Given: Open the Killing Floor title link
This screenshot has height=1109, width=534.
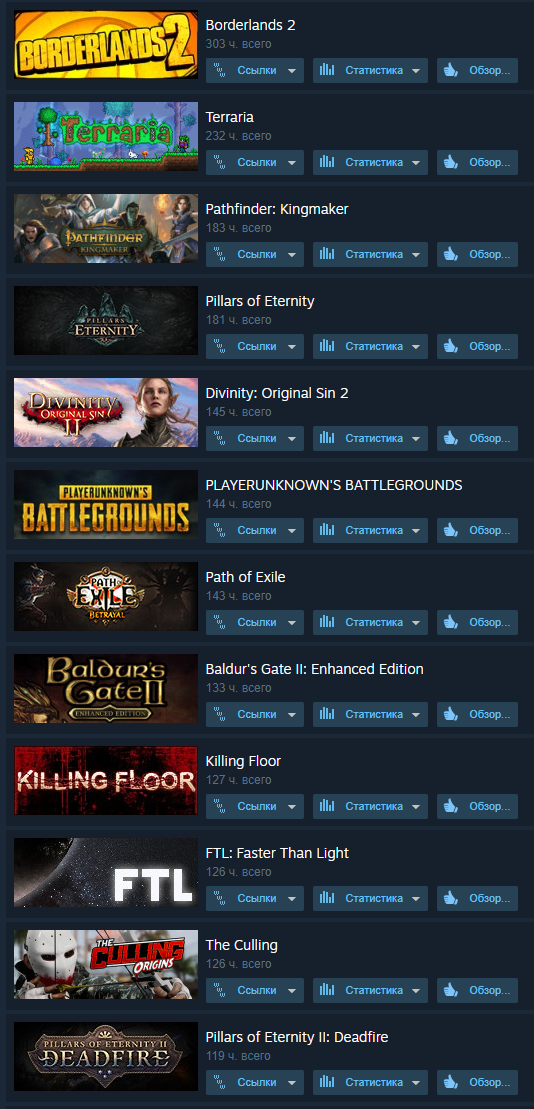Looking at the screenshot, I should 243,761.
